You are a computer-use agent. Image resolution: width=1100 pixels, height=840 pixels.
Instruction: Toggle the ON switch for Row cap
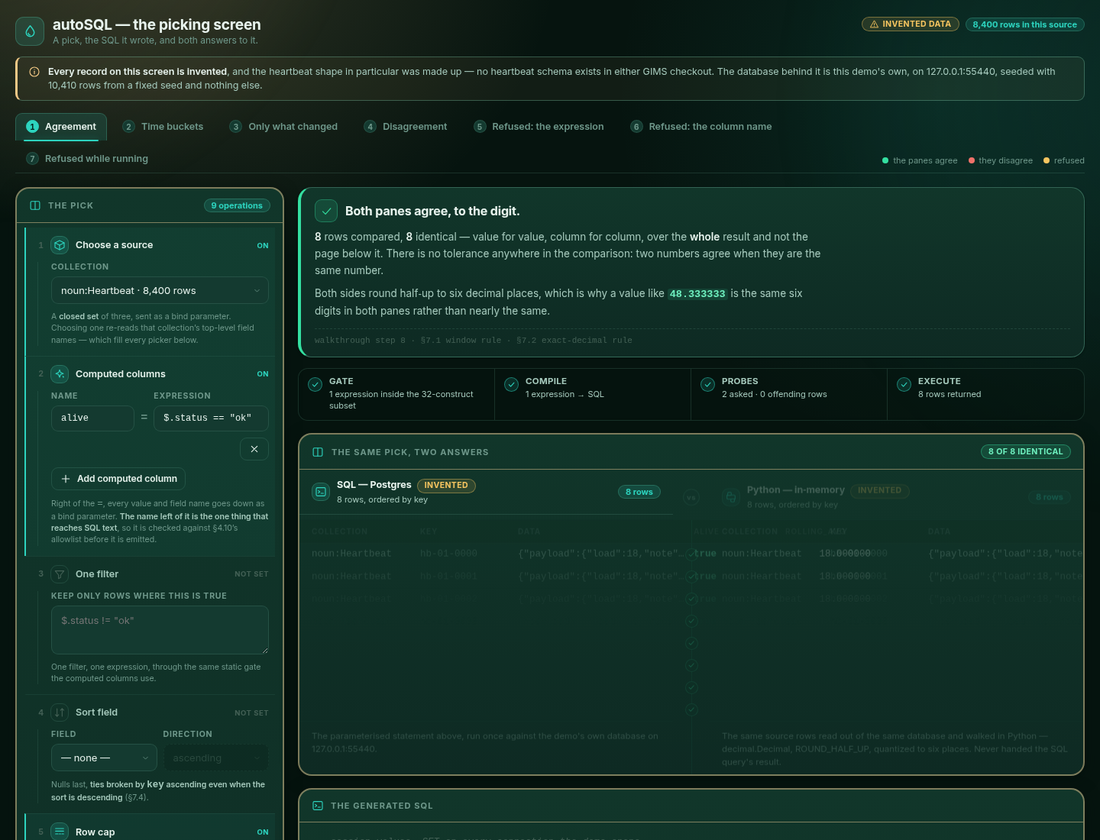(262, 832)
